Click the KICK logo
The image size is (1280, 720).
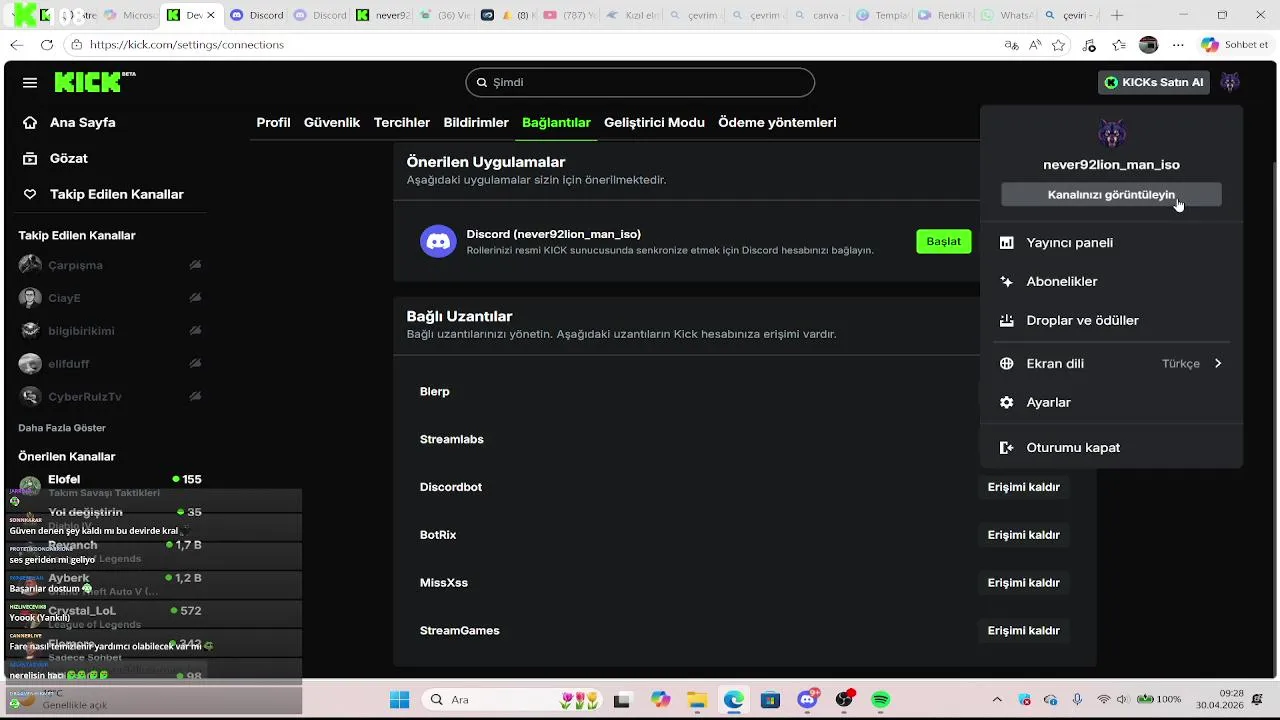click(94, 82)
